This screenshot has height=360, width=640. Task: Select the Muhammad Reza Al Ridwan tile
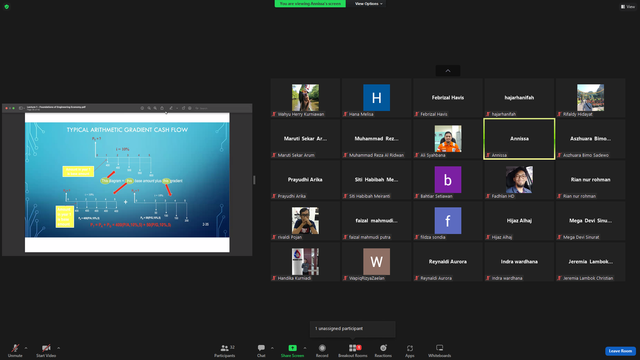[x=376, y=139]
